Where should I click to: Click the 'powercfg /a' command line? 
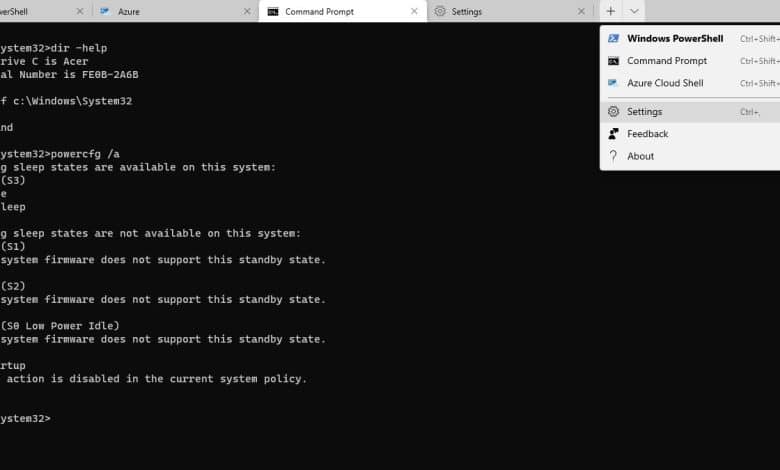(60, 154)
